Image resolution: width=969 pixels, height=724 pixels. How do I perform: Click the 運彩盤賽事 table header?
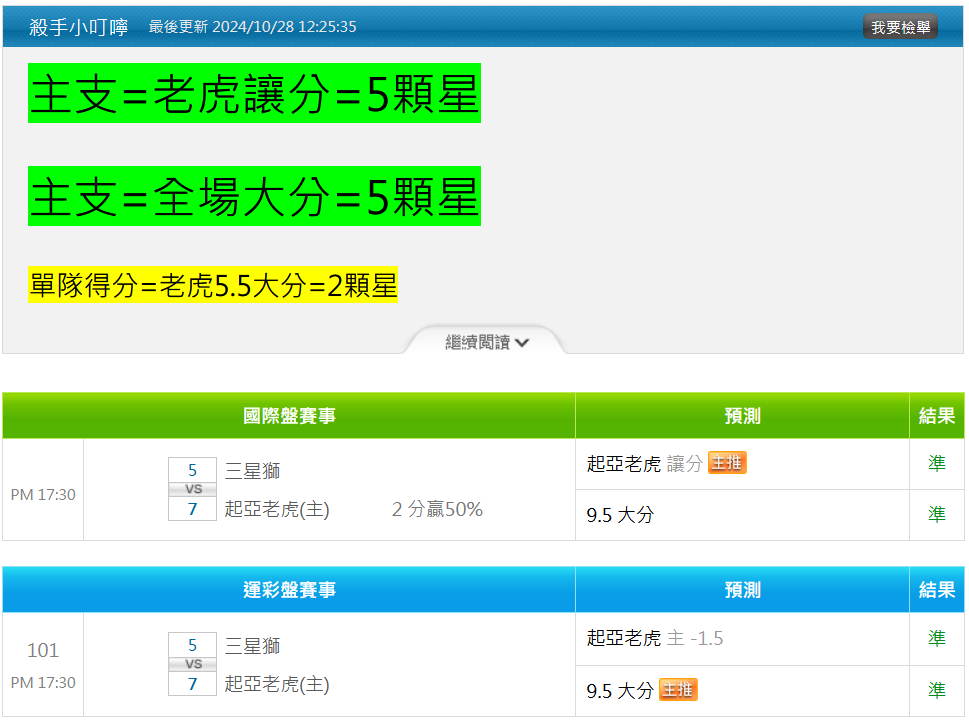289,590
